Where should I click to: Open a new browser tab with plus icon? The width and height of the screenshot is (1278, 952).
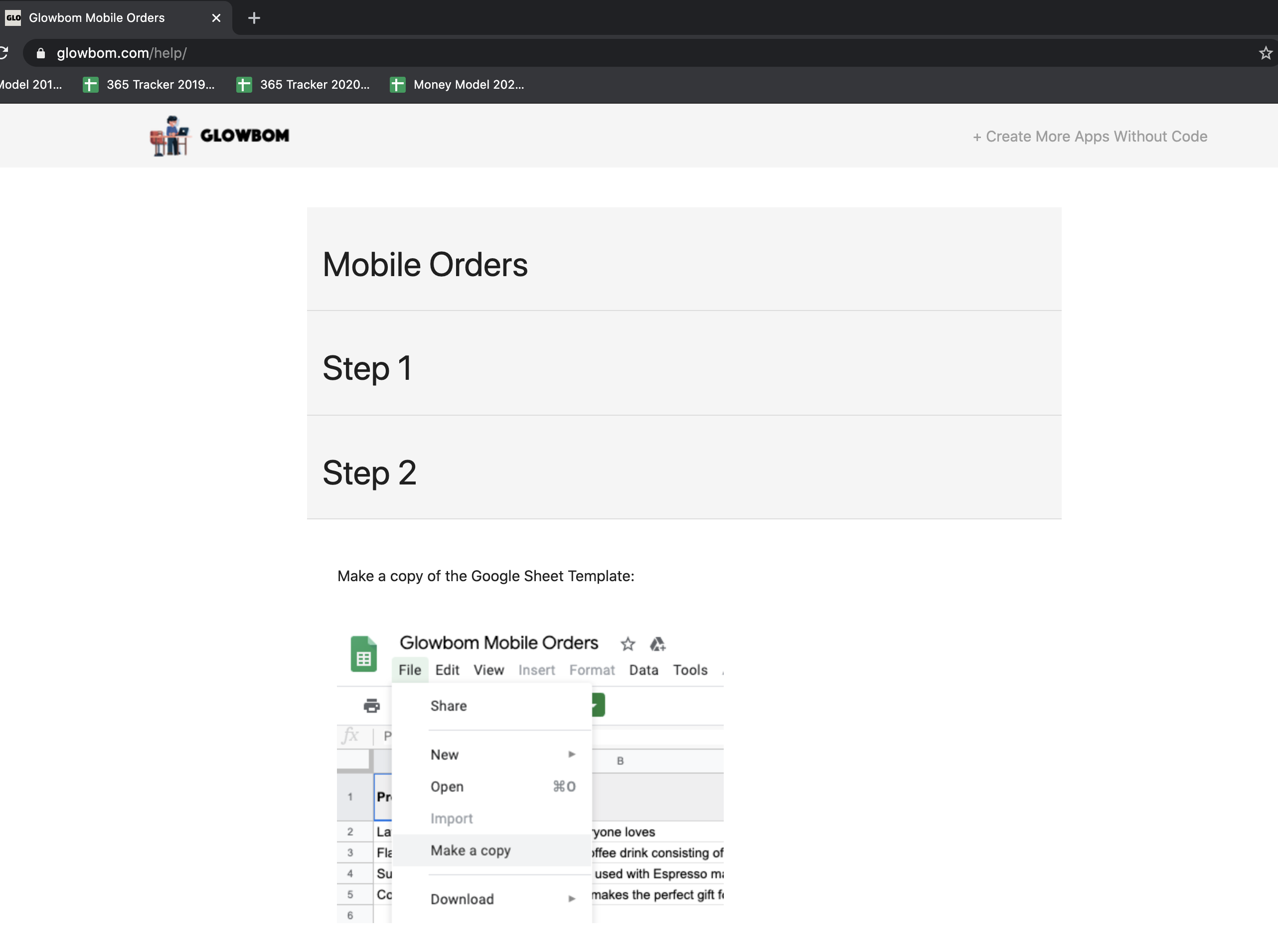pos(254,18)
